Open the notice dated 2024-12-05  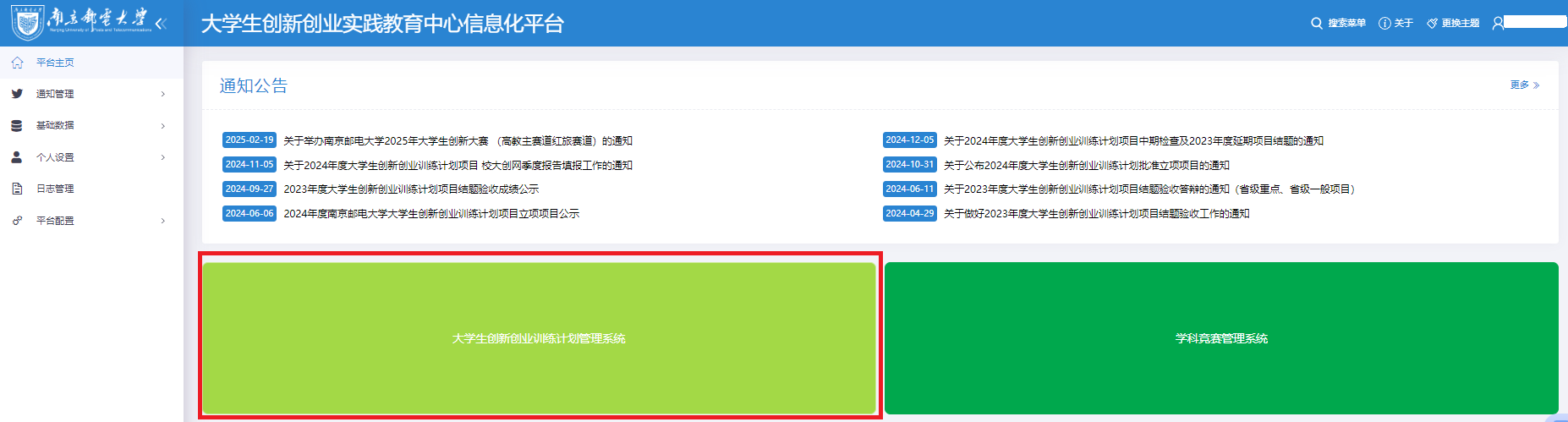[1133, 141]
